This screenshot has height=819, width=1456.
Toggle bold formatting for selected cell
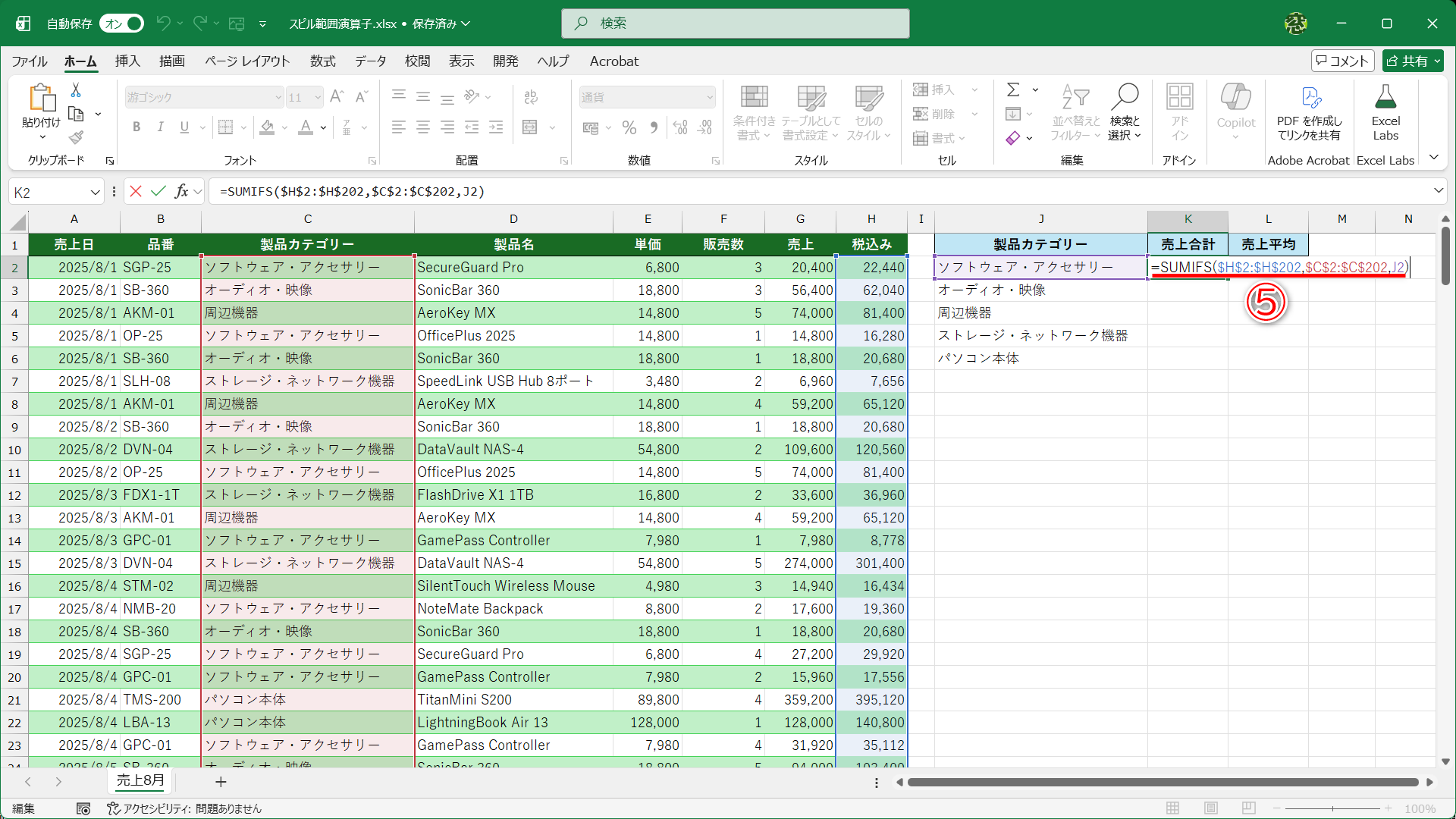coord(136,127)
